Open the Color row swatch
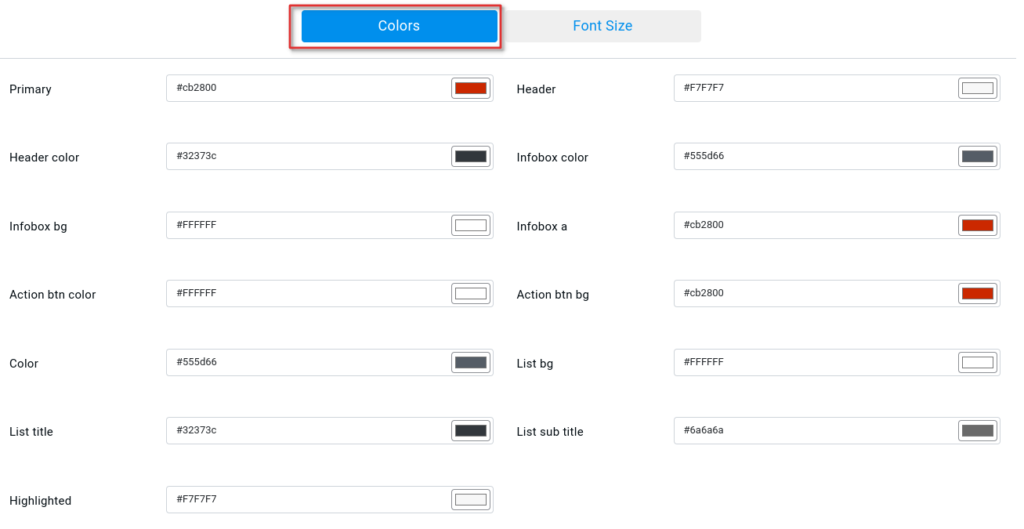 coord(470,362)
